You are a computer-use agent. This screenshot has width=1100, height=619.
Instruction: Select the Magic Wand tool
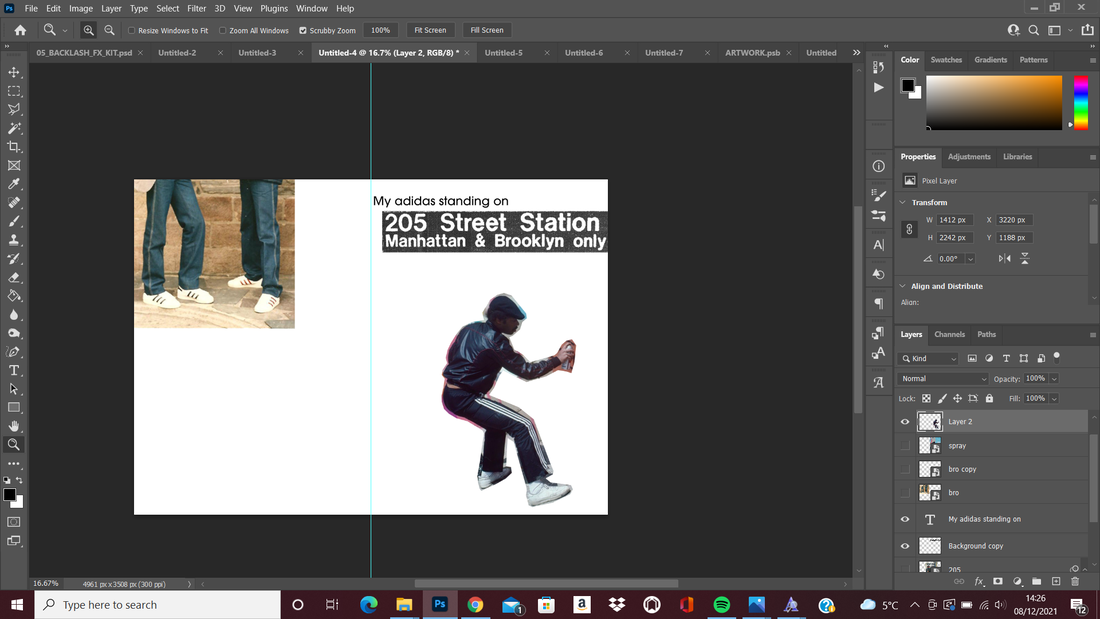14,128
